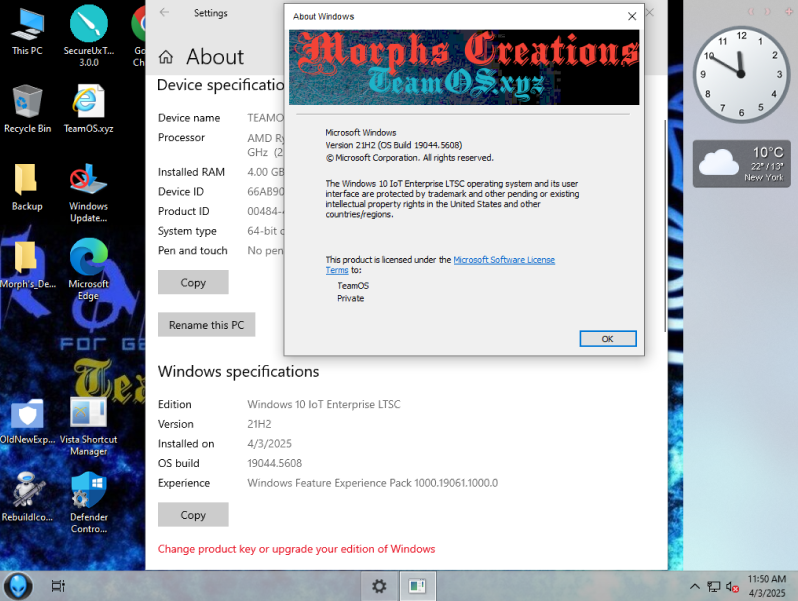This screenshot has width=798, height=601.
Task: Run RebuildIconCache desktop tool
Action: [x=27, y=497]
